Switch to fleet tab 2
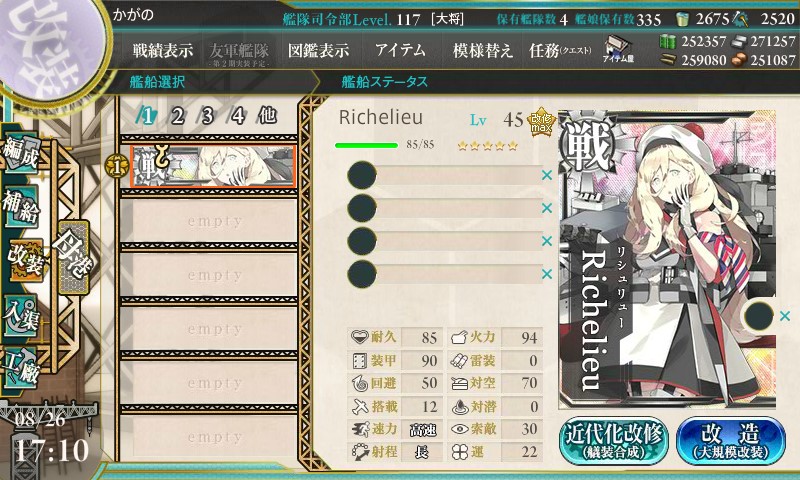The image size is (800, 480). (x=177, y=116)
